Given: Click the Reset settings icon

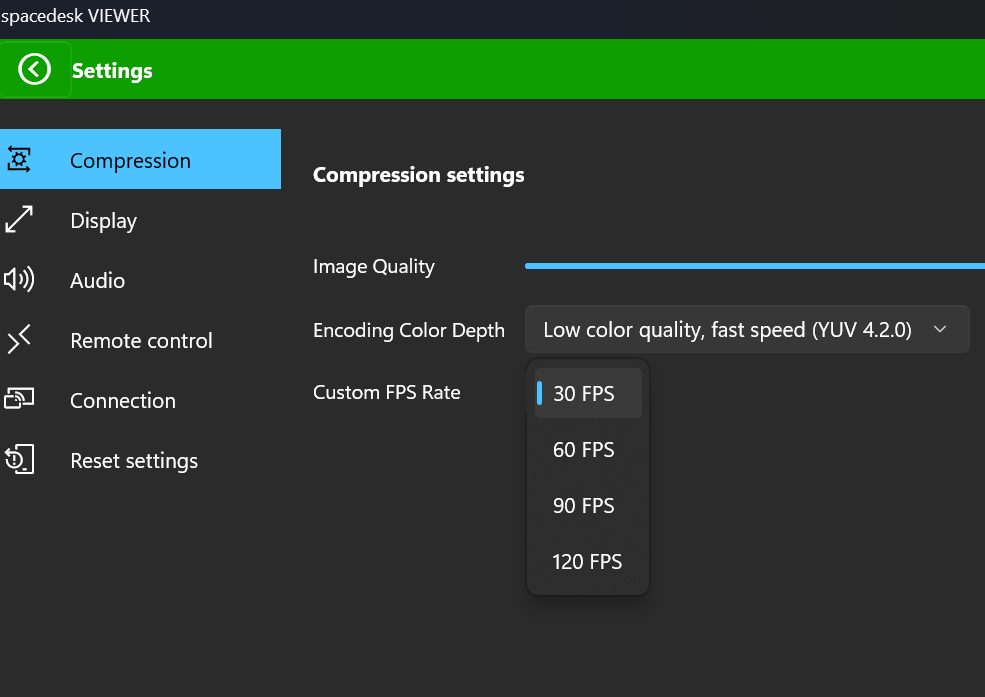Looking at the screenshot, I should 19,460.
